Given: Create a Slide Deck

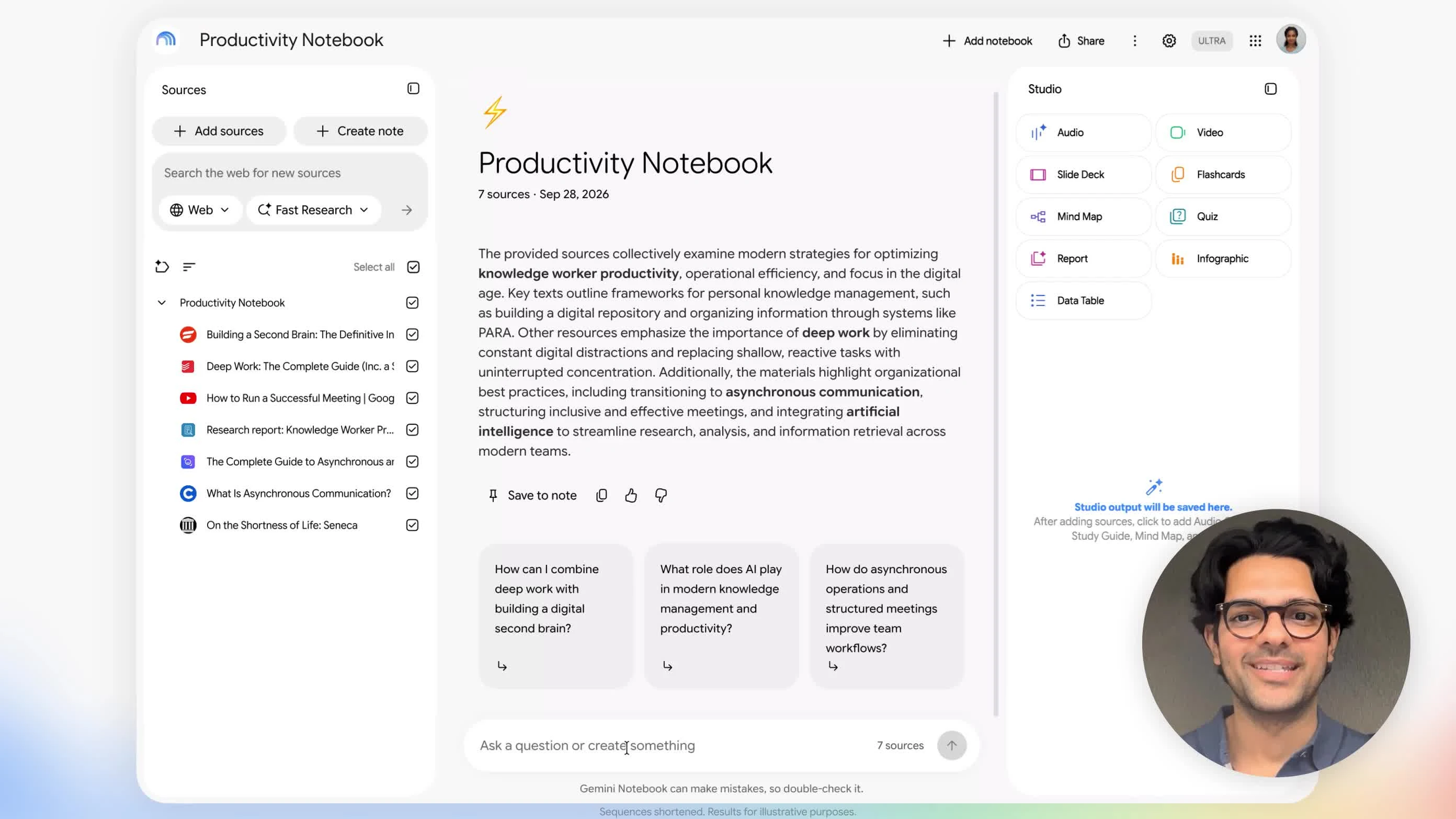Looking at the screenshot, I should tap(1083, 175).
